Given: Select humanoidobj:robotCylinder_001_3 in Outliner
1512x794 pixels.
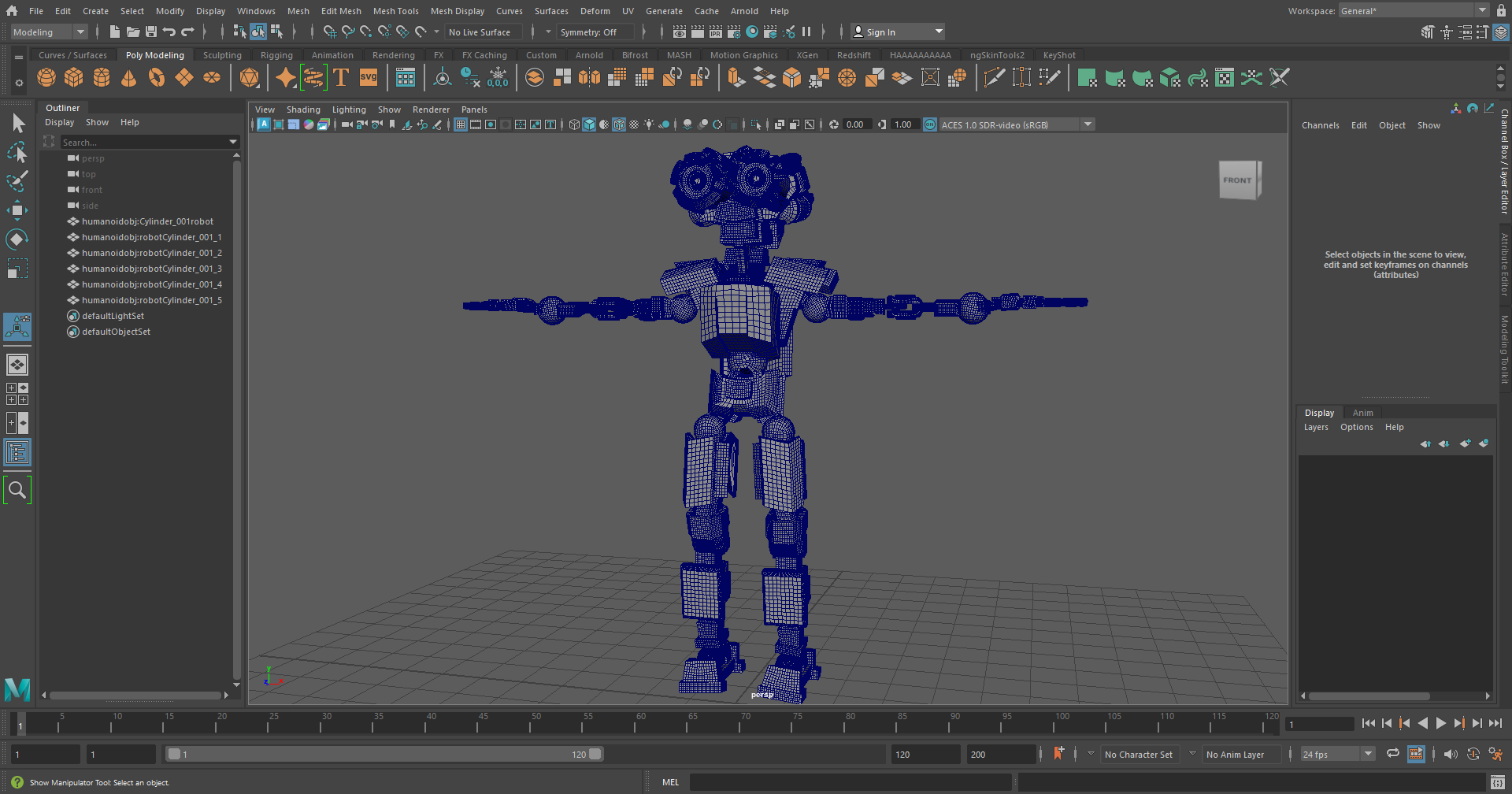Looking at the screenshot, I should 151,269.
